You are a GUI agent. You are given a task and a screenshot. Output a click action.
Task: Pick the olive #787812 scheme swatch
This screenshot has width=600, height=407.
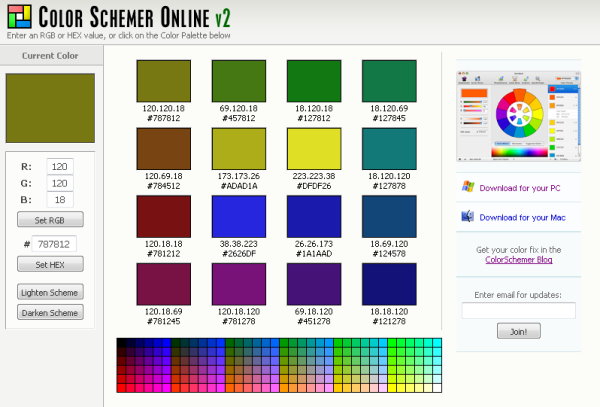coord(164,81)
